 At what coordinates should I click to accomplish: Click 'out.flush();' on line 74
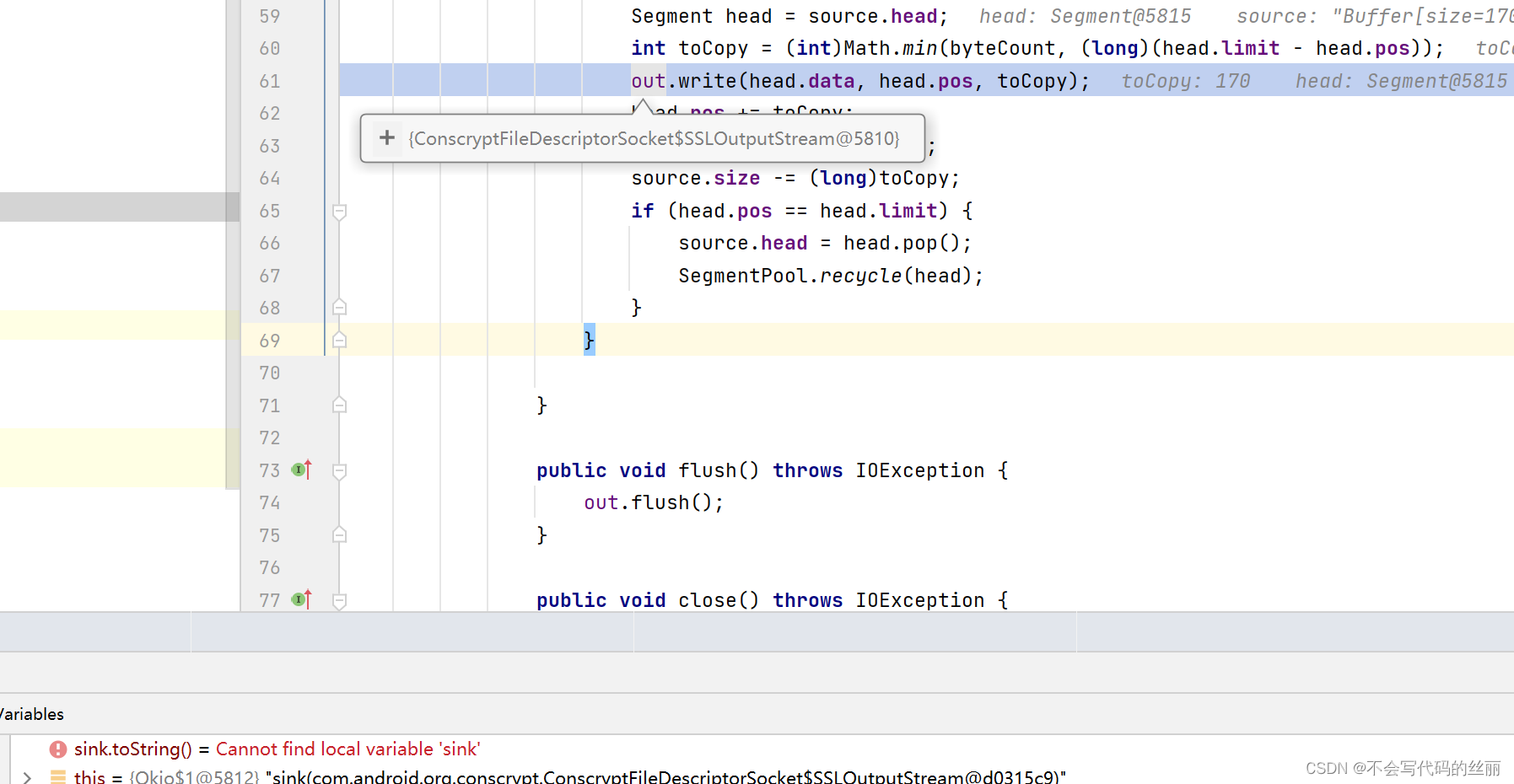coord(654,502)
